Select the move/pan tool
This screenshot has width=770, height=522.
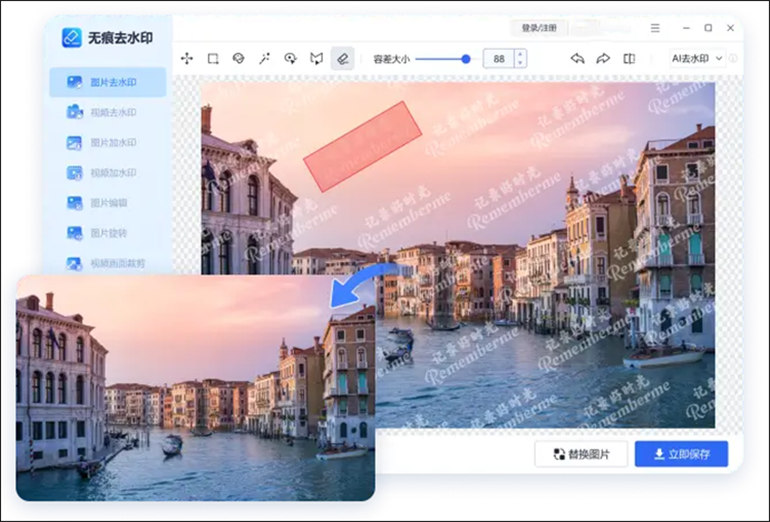[x=187, y=59]
